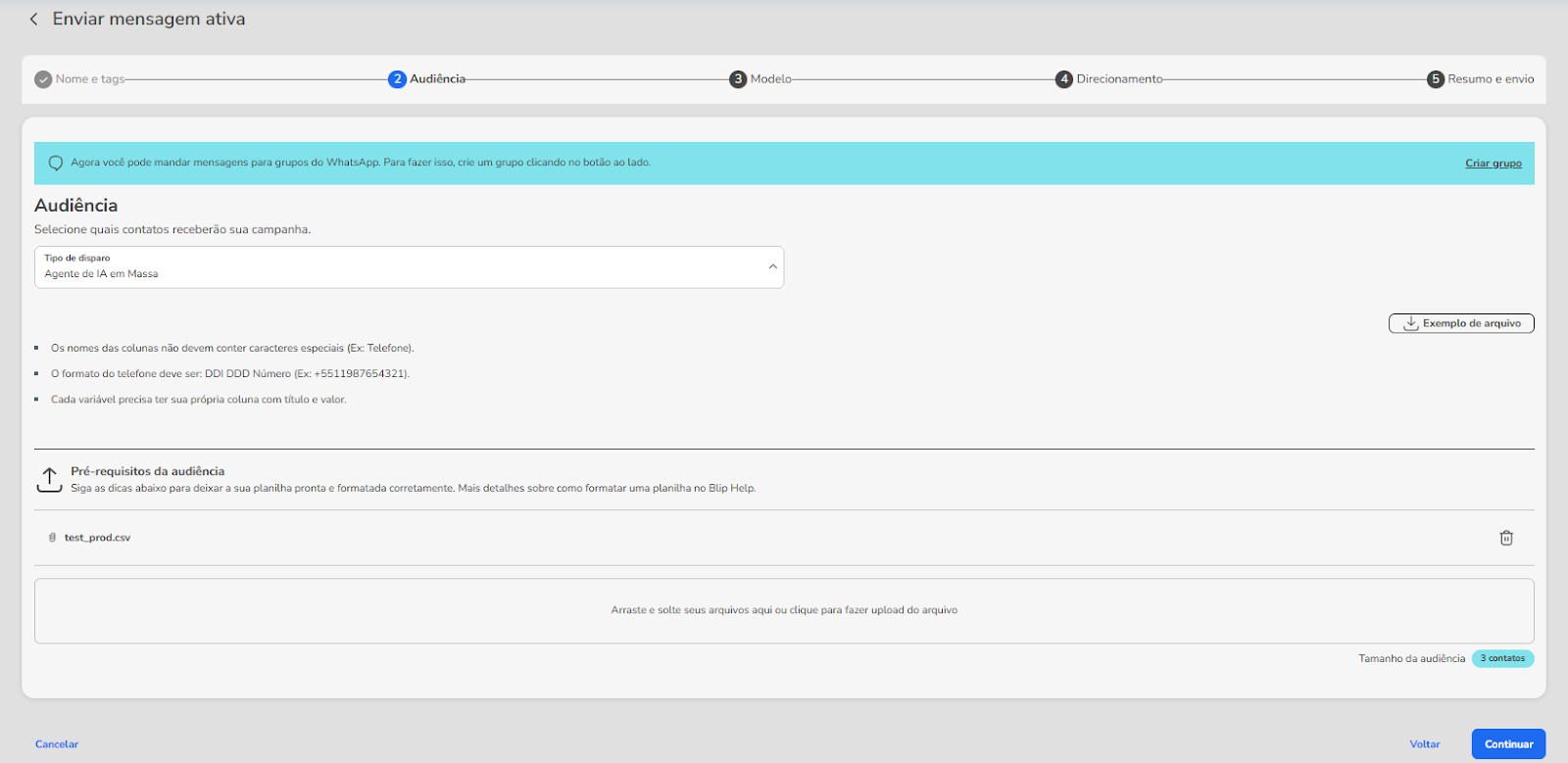Select step 5 Resumo e envio badge
The height and width of the screenshot is (763, 1568).
click(1436, 79)
